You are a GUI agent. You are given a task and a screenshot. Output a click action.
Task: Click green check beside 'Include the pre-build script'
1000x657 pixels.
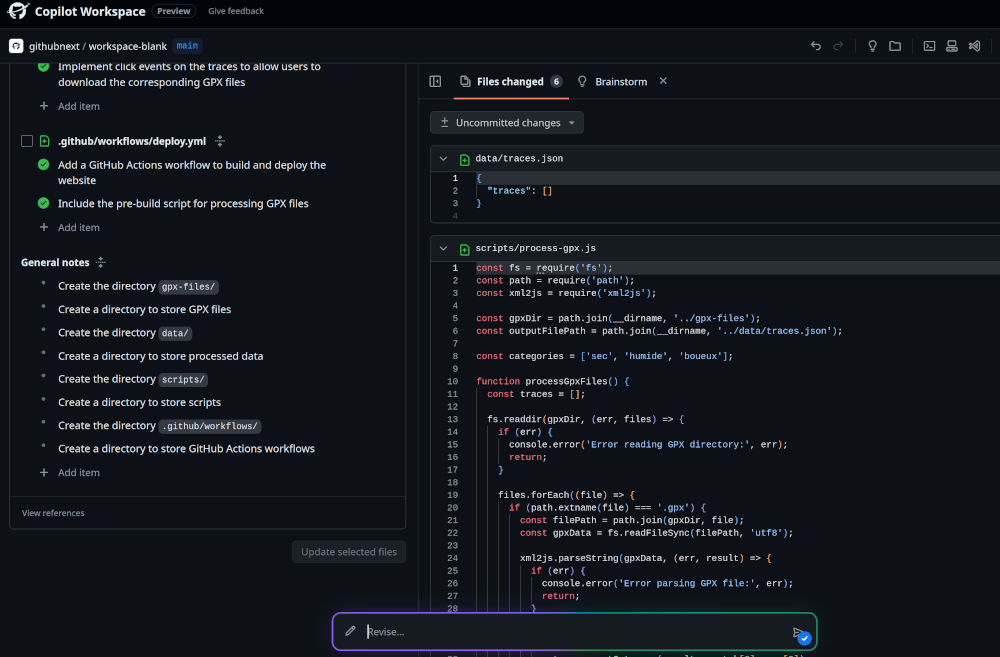coord(43,203)
